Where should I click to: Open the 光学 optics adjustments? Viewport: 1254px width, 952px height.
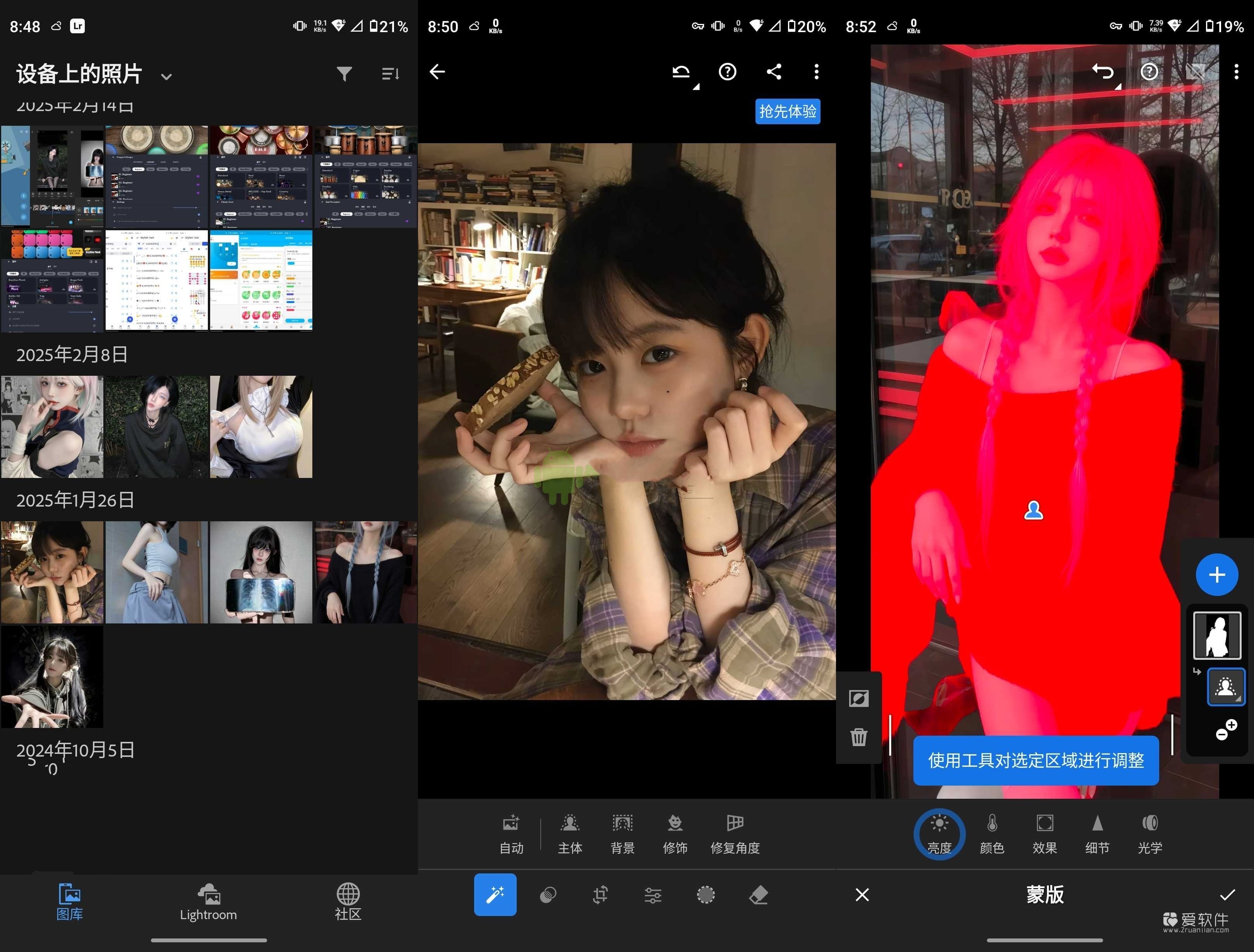tap(1150, 834)
